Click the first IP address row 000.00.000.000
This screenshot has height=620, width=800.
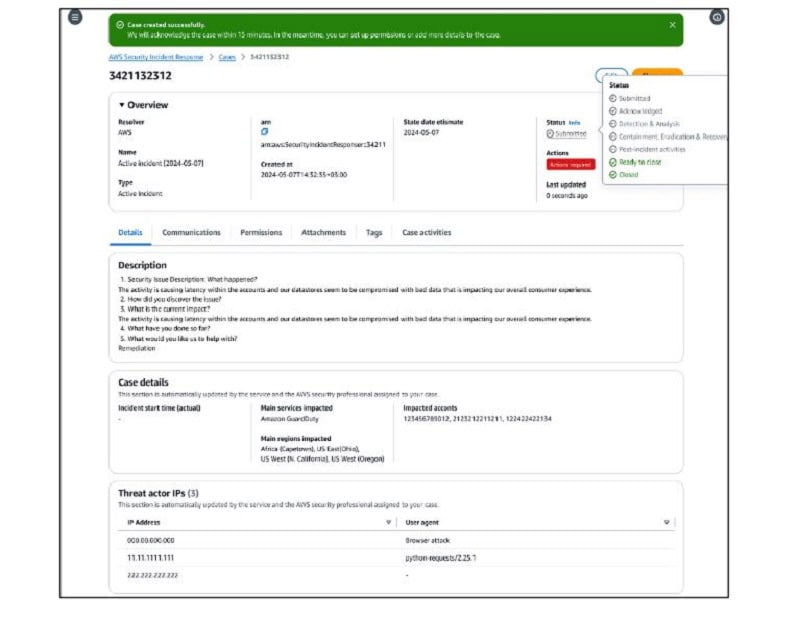pos(151,540)
